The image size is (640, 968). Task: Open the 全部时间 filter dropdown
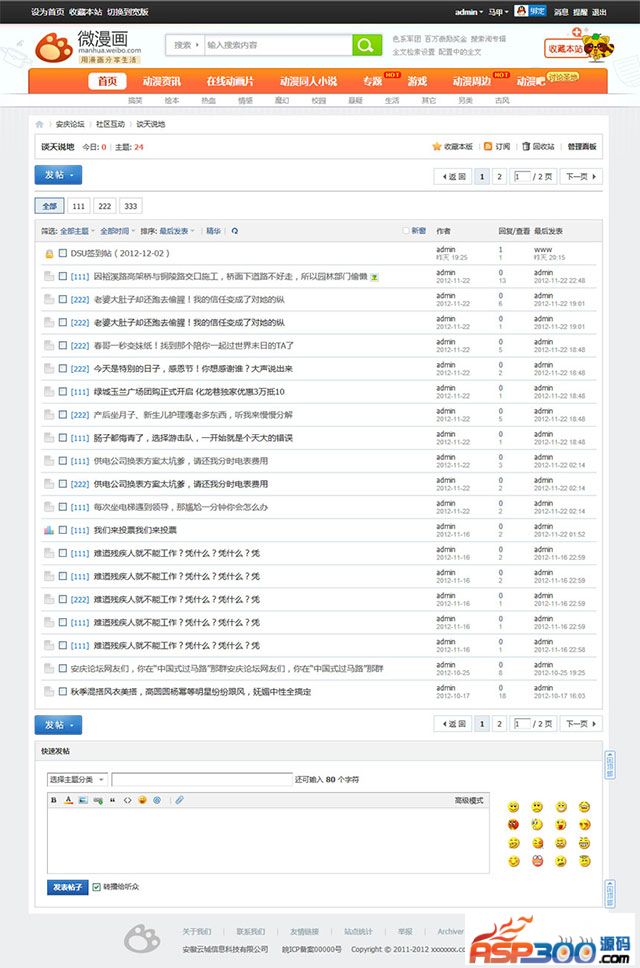pos(117,231)
